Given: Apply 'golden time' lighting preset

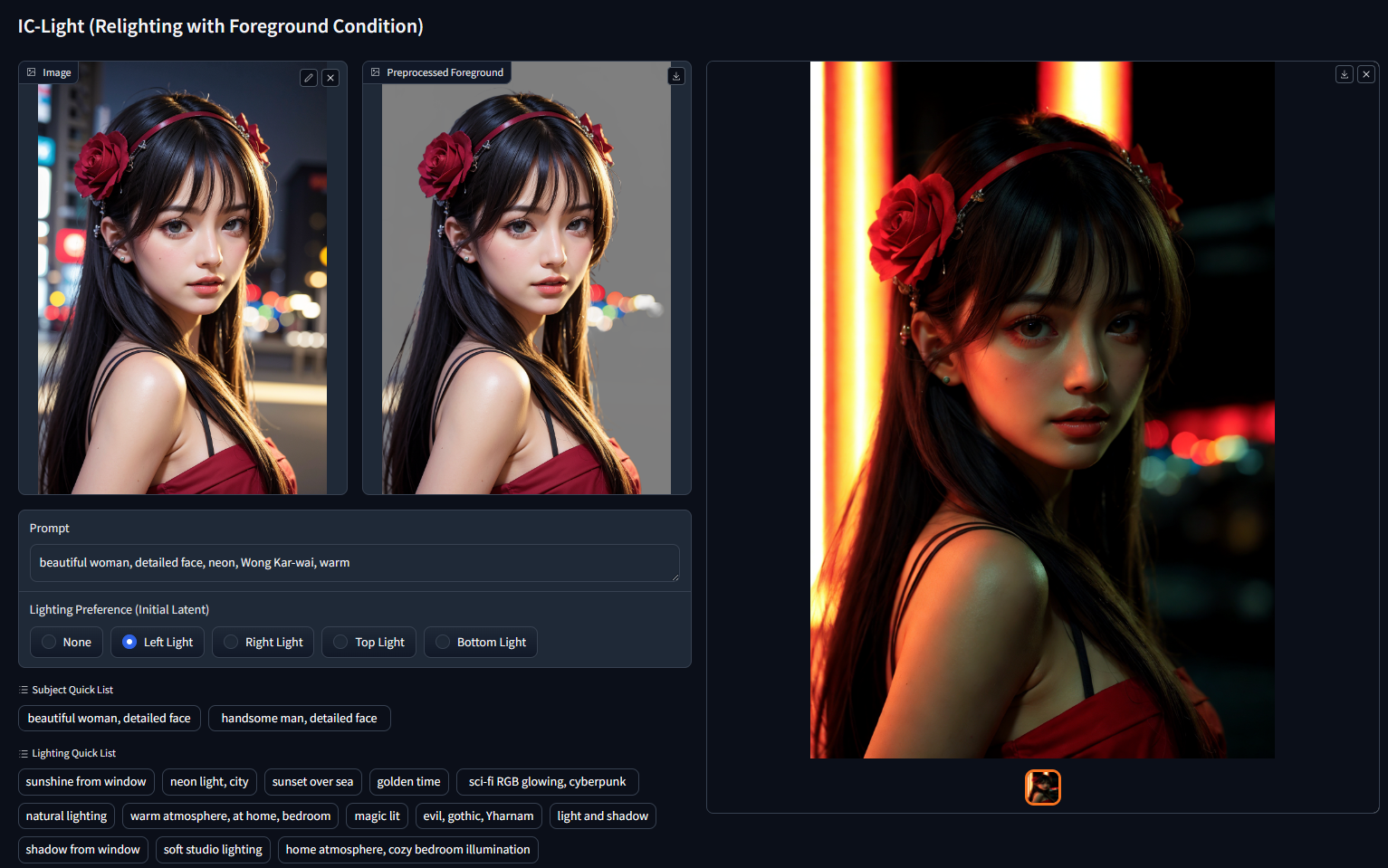Looking at the screenshot, I should (x=409, y=782).
